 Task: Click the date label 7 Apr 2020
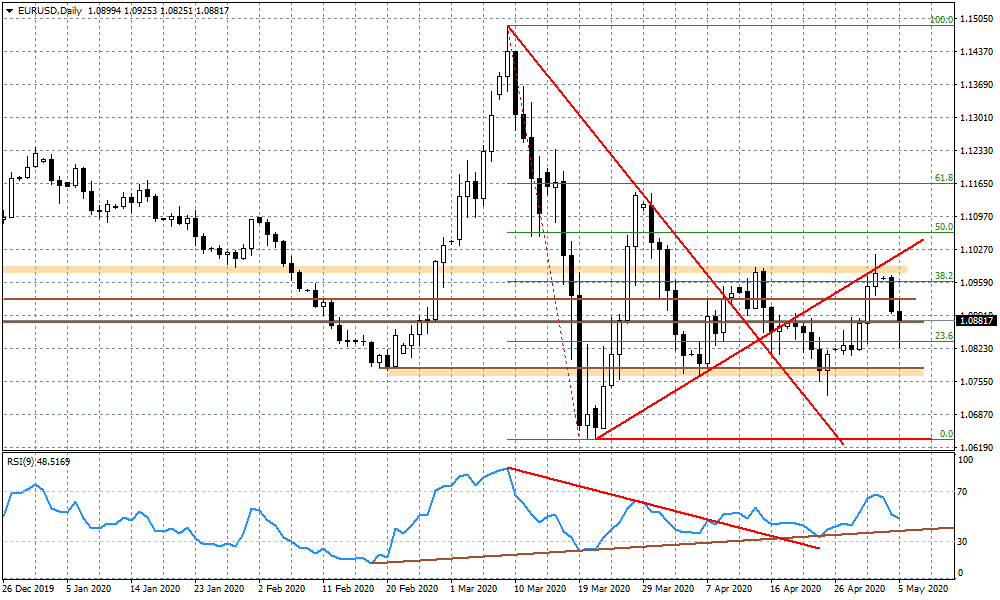pyautogui.click(x=729, y=589)
